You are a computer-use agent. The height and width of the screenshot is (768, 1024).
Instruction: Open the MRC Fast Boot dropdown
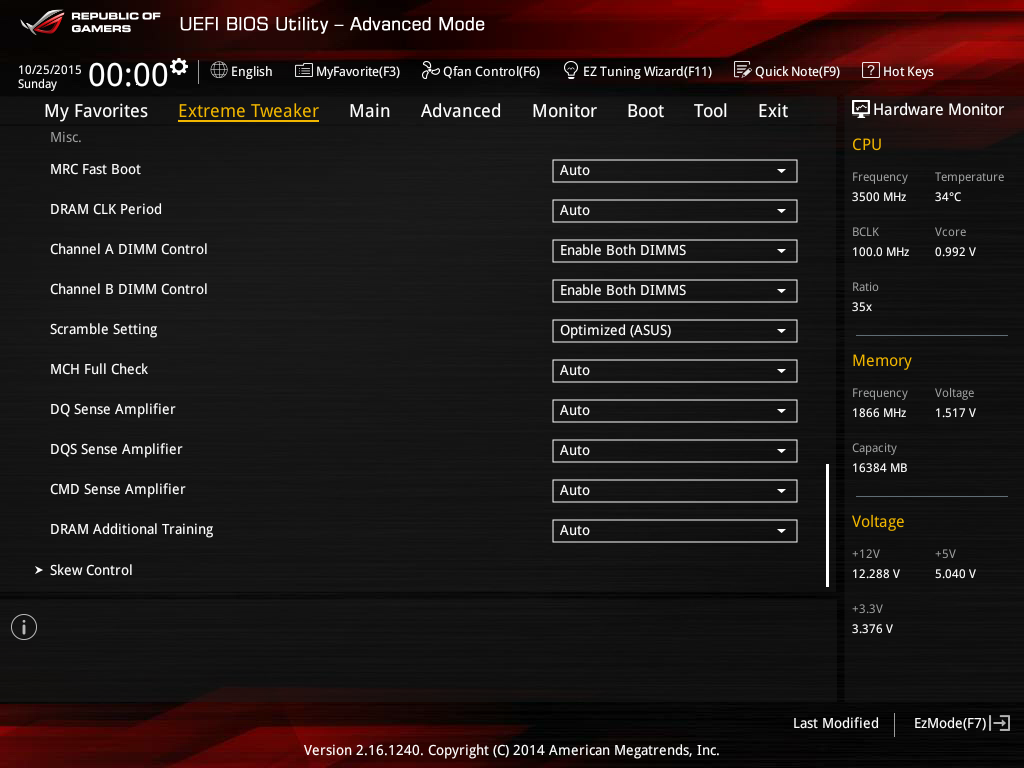675,170
